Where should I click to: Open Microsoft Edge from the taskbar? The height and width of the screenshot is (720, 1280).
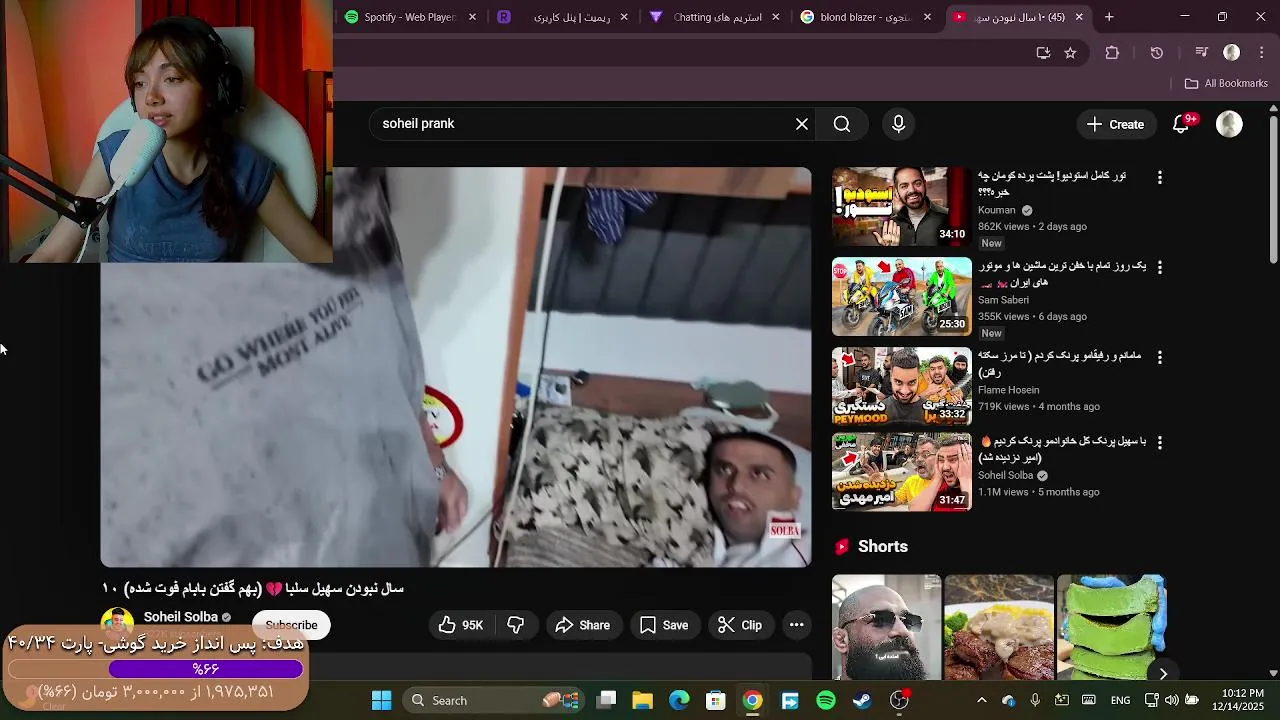click(x=679, y=701)
